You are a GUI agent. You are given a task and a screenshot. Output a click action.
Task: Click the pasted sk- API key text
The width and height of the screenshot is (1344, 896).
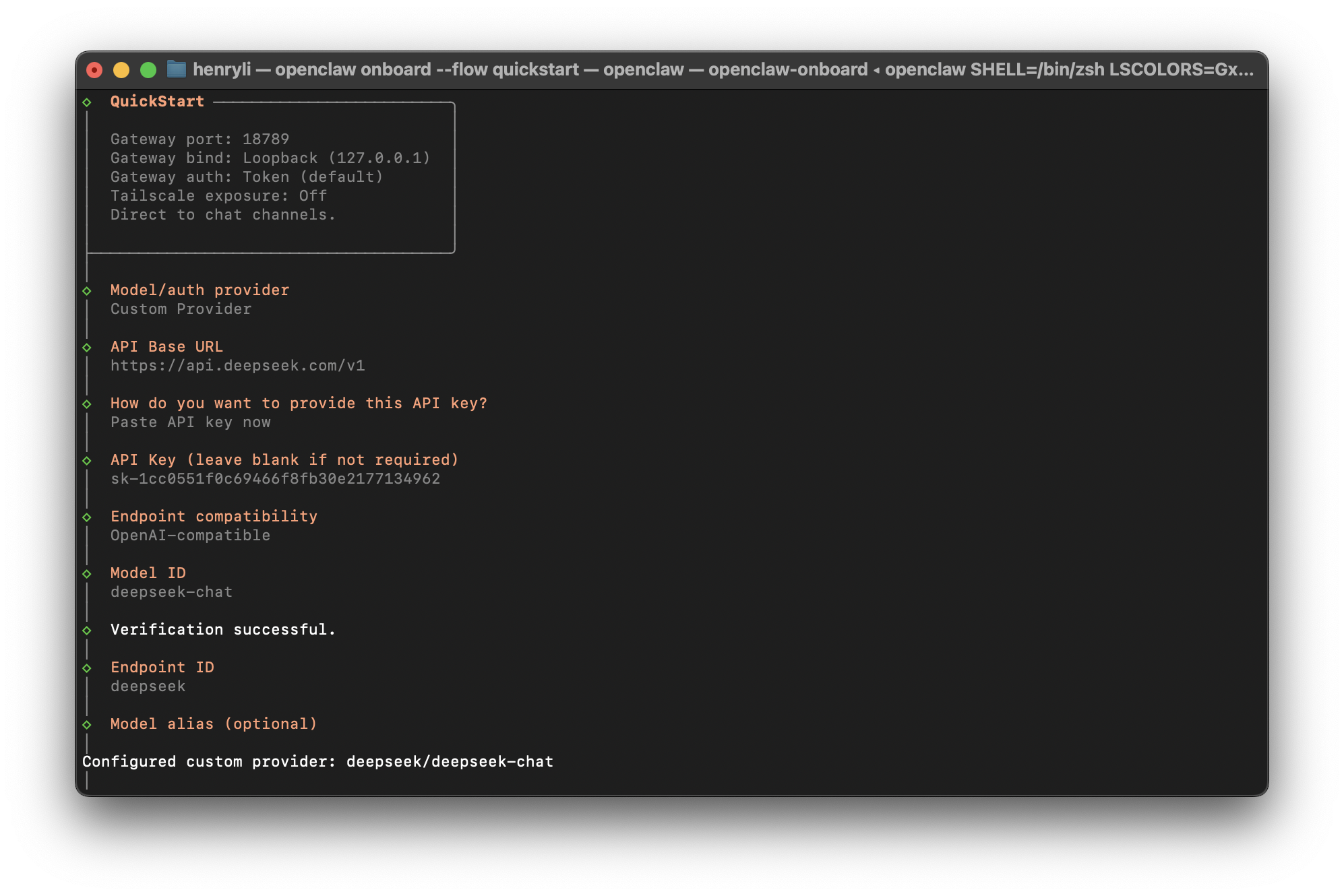pyautogui.click(x=275, y=479)
